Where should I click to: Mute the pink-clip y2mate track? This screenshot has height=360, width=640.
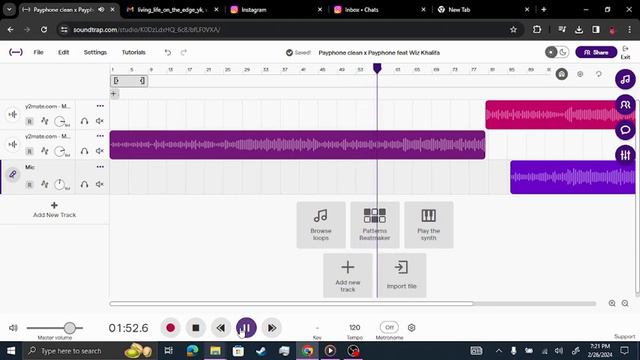coord(99,121)
